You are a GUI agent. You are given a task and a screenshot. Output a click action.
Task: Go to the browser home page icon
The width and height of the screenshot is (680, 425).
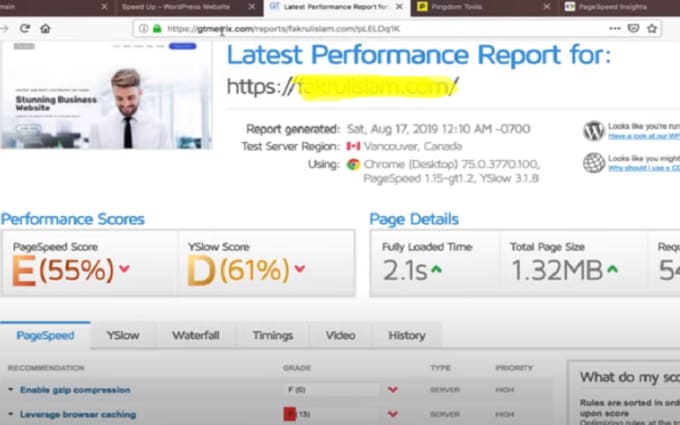[45, 29]
